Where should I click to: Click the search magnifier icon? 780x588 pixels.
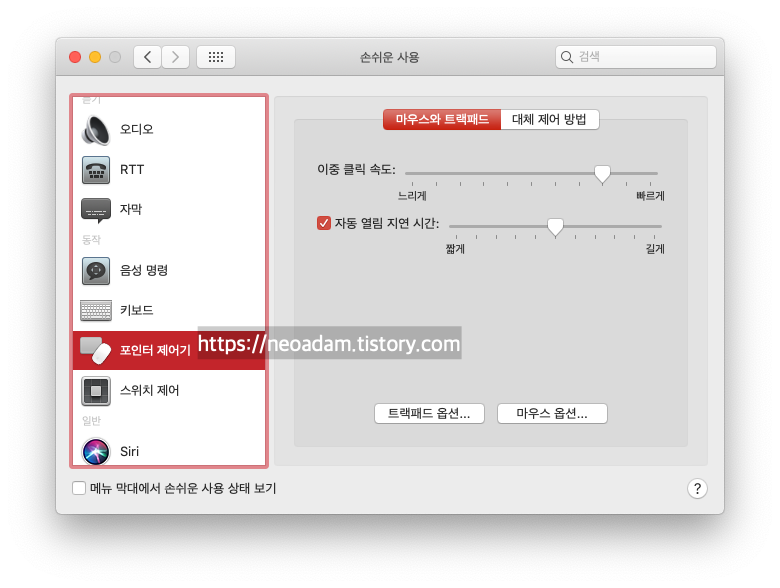567,57
